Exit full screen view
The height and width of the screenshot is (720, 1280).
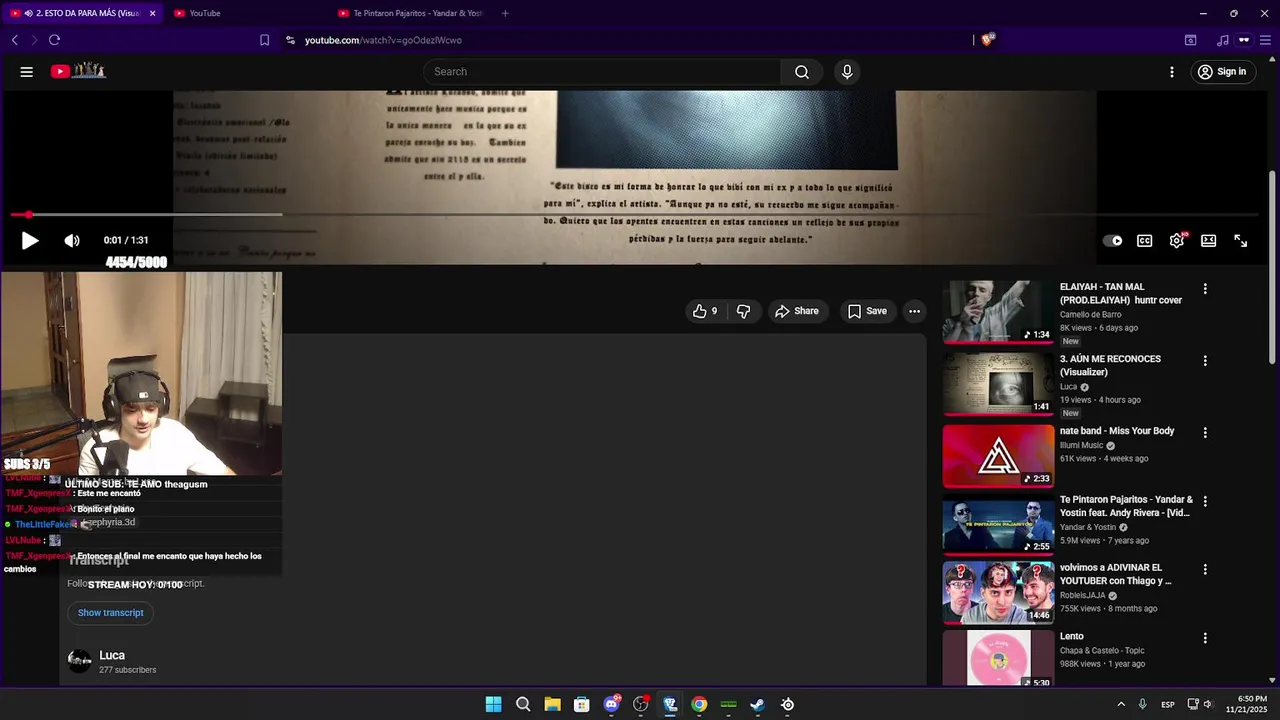[1240, 241]
